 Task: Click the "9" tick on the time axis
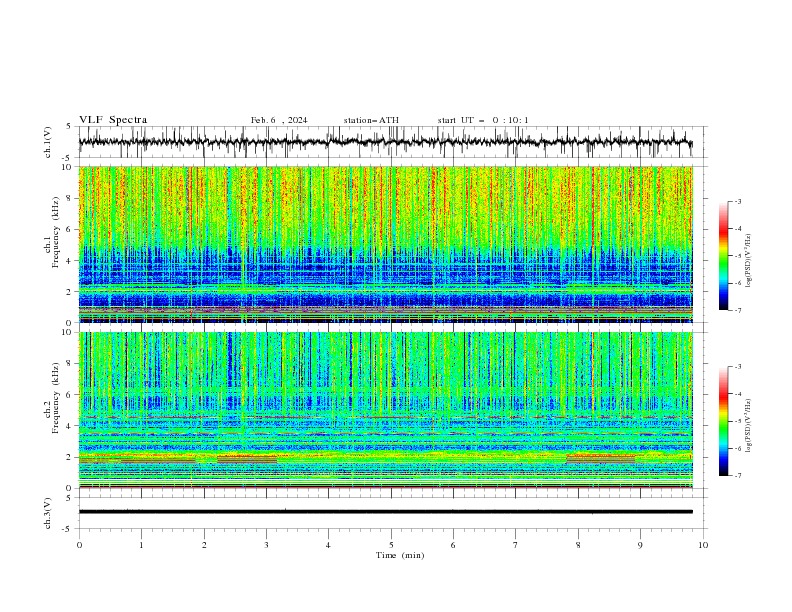(640, 545)
